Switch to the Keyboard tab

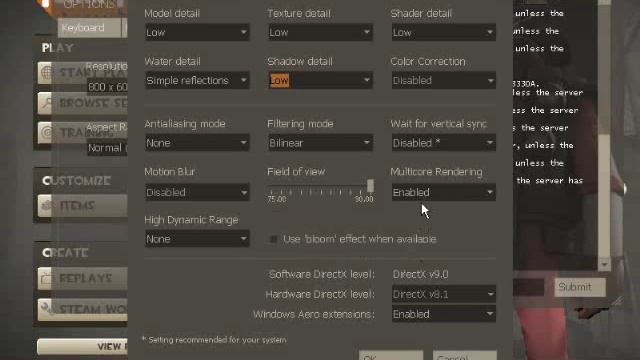coord(89,28)
